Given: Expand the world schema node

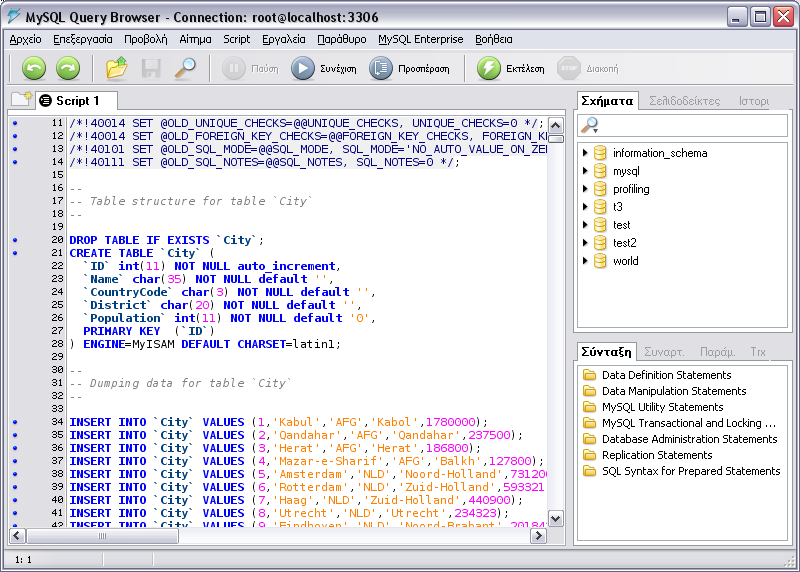Looking at the screenshot, I should click(x=585, y=261).
